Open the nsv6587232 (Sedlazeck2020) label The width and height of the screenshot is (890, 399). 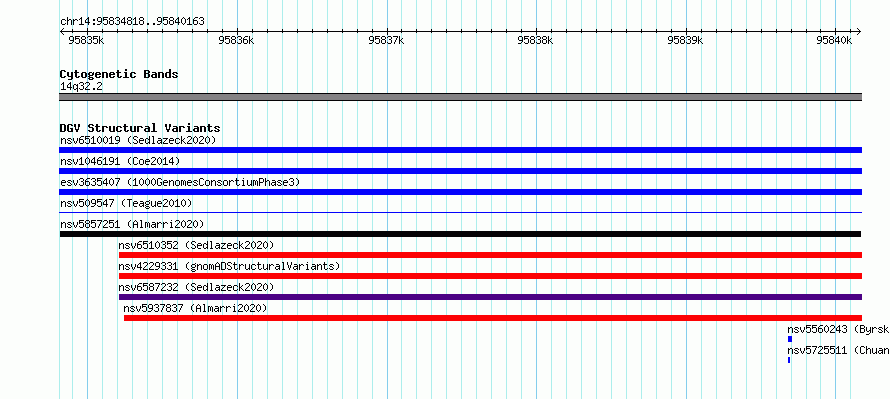click(196, 287)
